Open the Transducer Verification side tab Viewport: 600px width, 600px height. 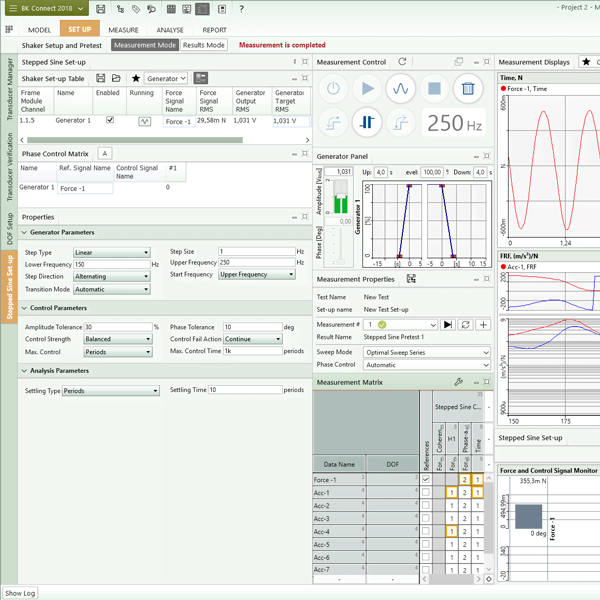pyautogui.click(x=10, y=165)
